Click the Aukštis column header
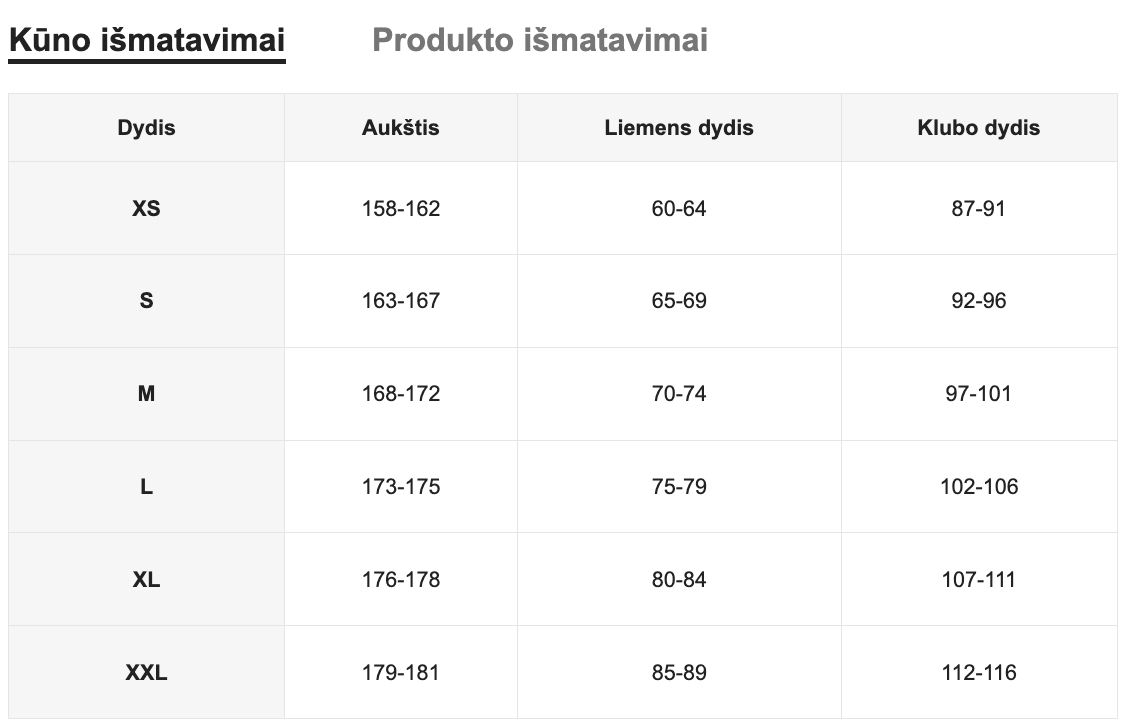 click(x=400, y=128)
